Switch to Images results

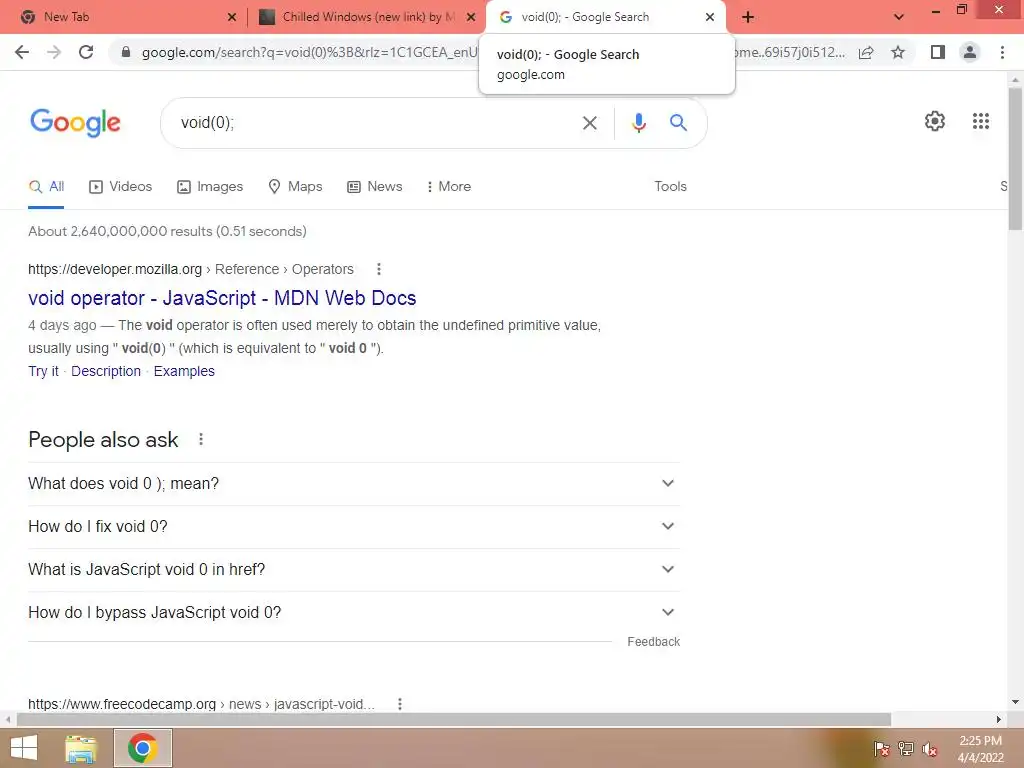[210, 187]
